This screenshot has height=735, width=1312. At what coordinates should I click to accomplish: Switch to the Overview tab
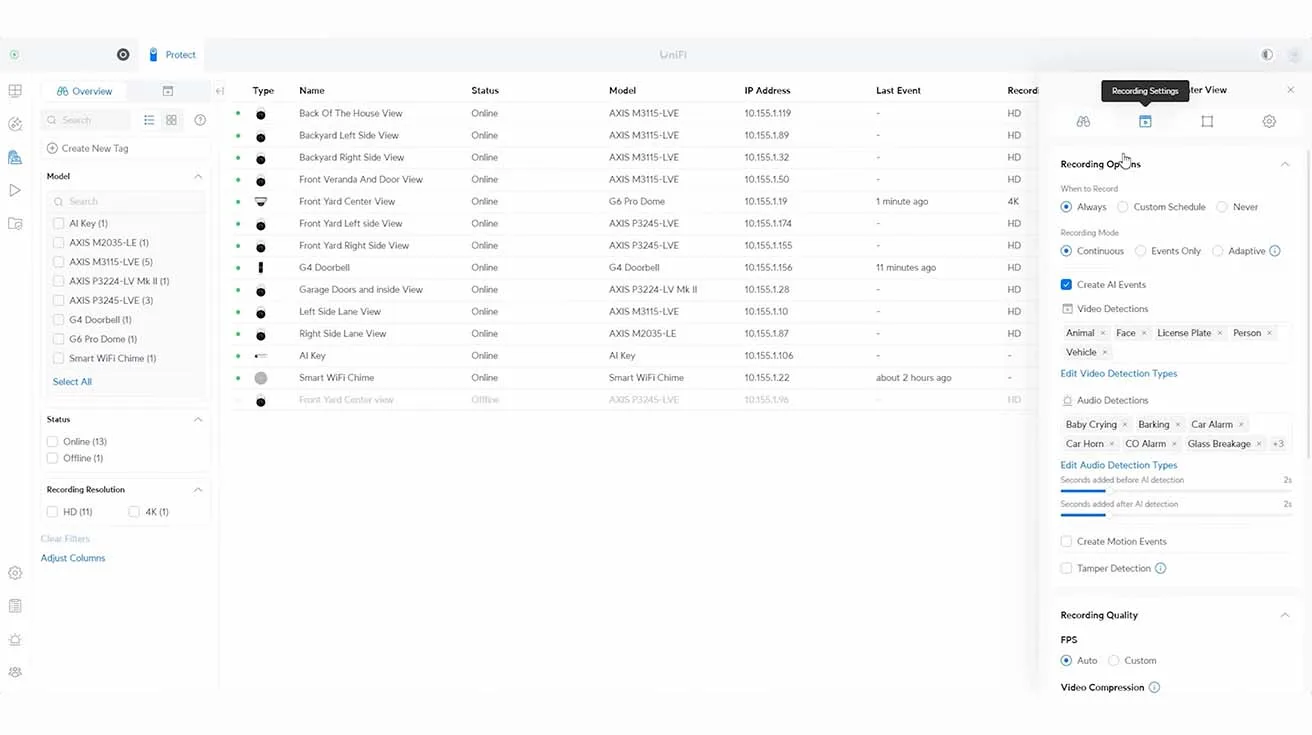85,91
